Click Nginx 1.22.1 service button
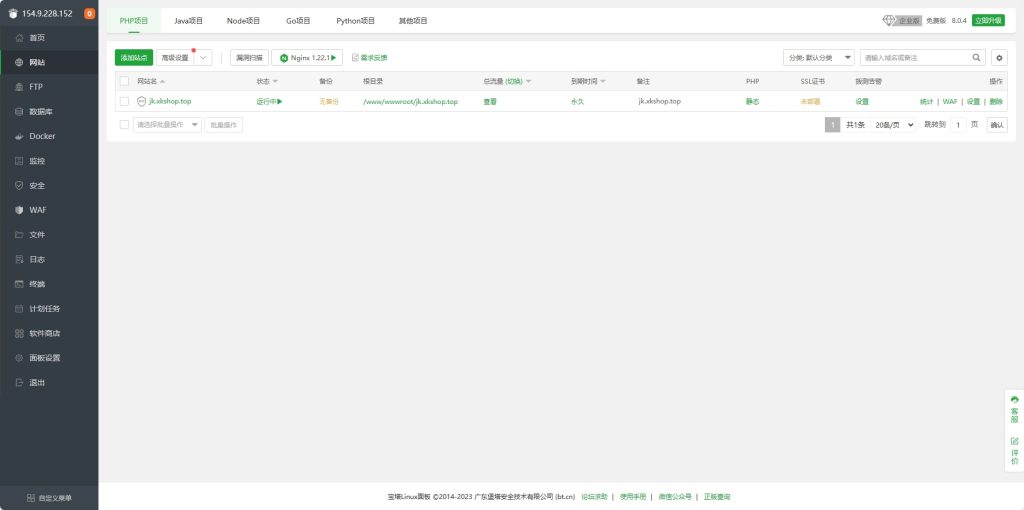This screenshot has height=510, width=1024. pos(307,57)
